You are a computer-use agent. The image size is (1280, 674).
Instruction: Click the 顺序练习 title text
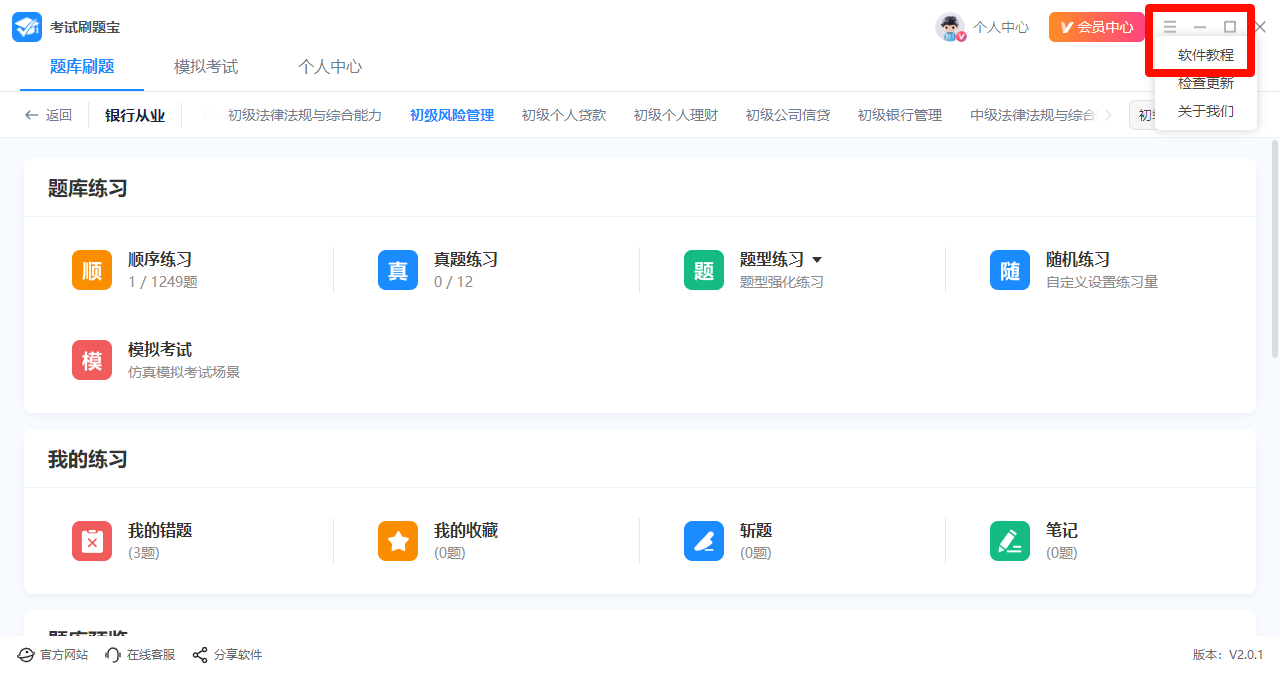point(160,260)
